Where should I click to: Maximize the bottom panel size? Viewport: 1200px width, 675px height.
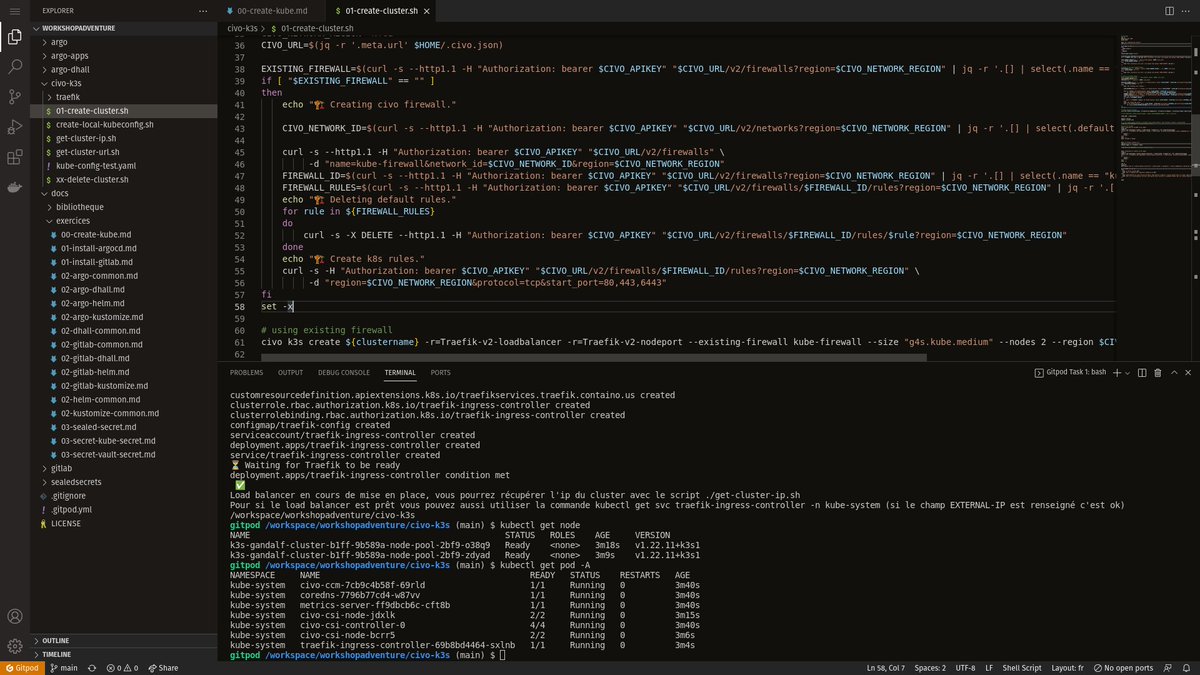pos(1174,372)
